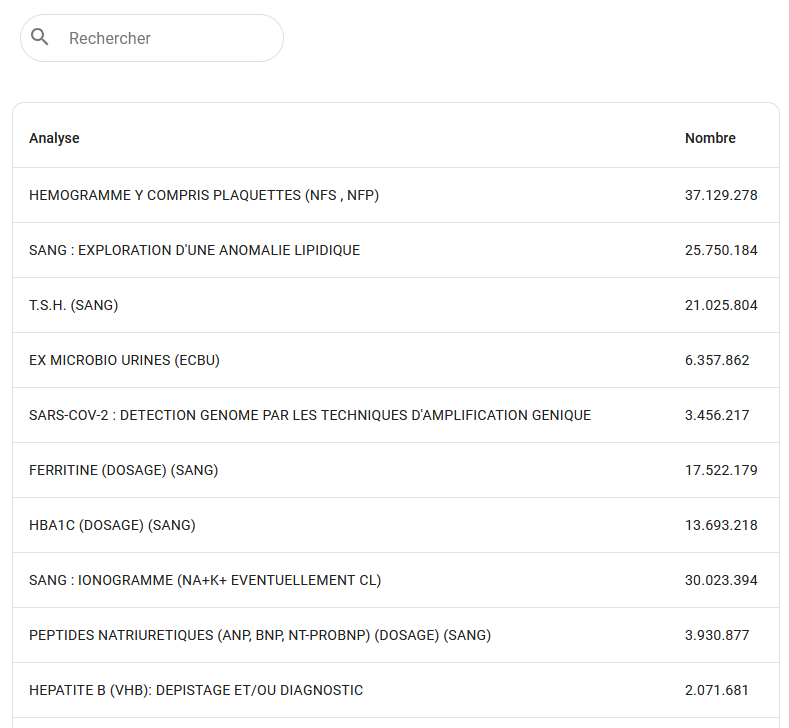Click the FERRITINE (DOSAGE) (SANG) entry
789x728 pixels.
pos(123,470)
